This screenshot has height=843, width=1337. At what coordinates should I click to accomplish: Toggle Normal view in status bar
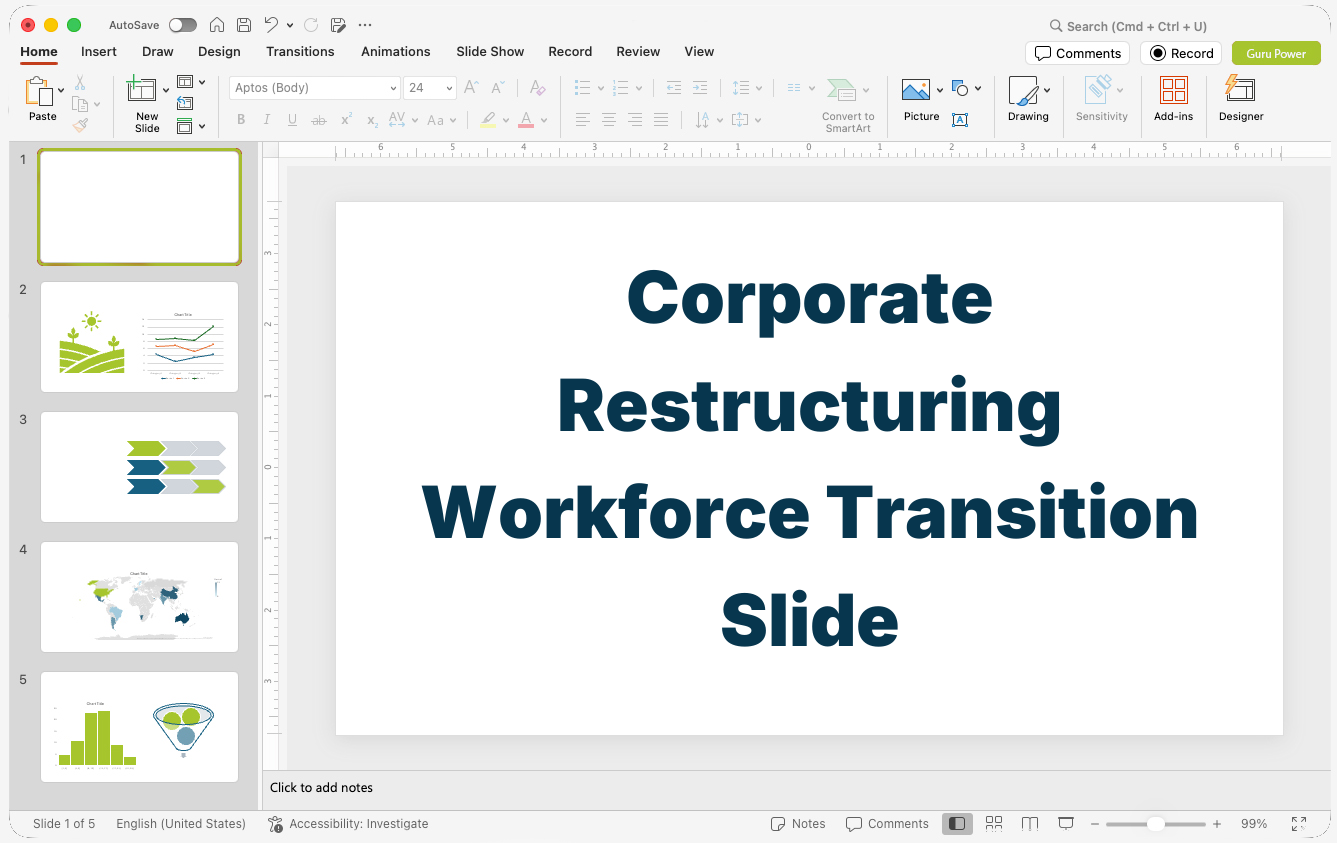tap(957, 823)
